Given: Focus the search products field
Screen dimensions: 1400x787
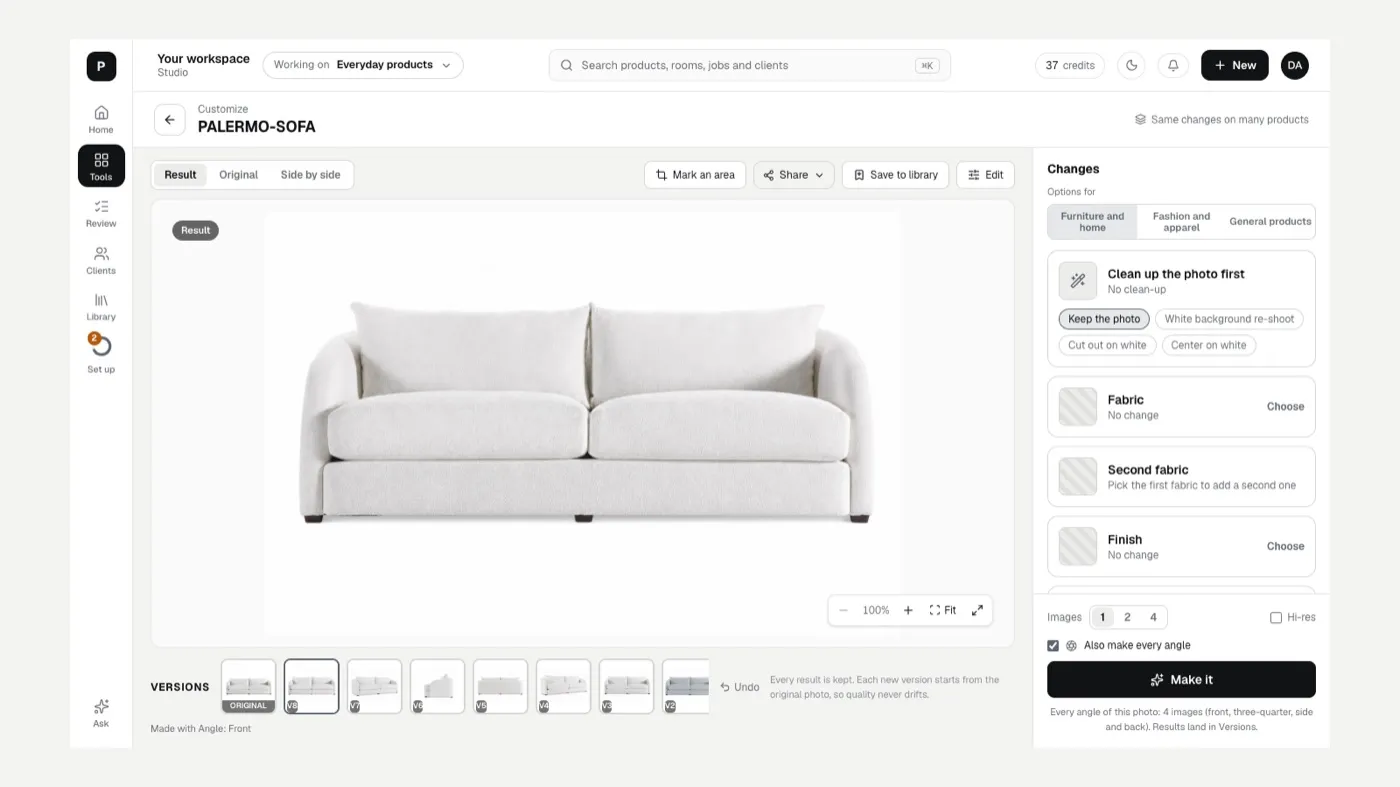Looking at the screenshot, I should click(x=750, y=65).
